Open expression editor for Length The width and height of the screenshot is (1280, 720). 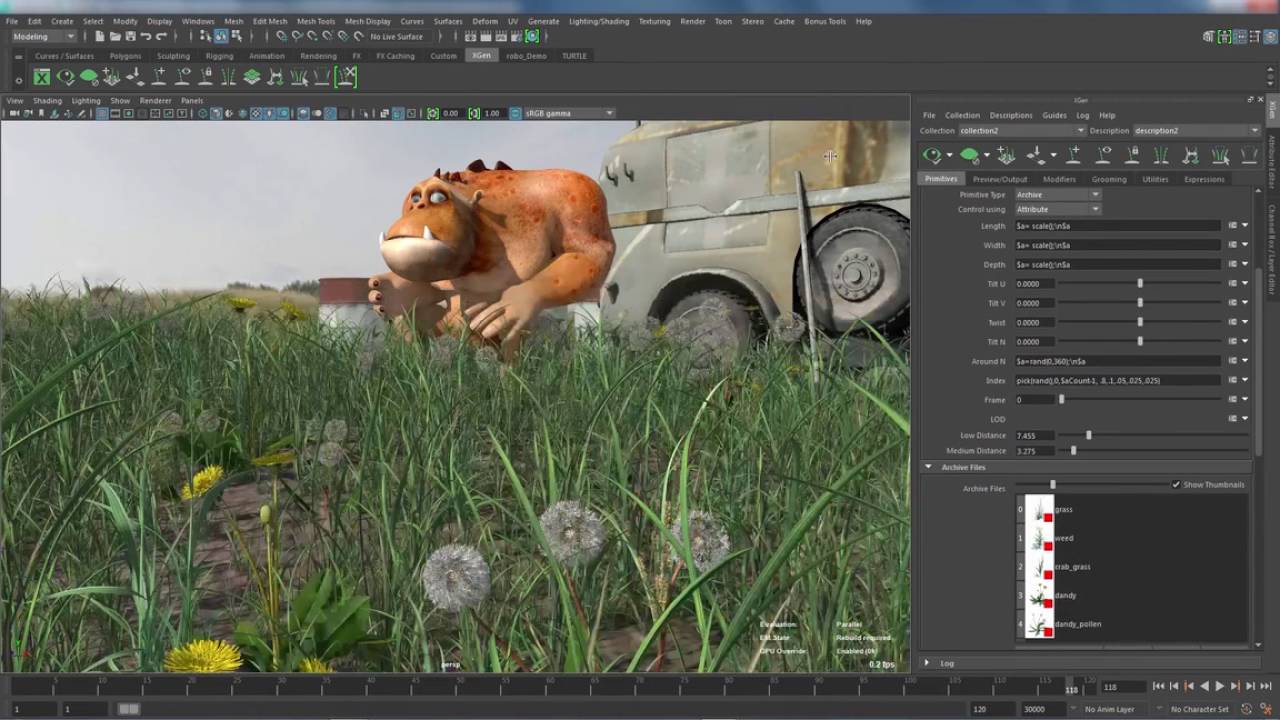(x=1232, y=226)
